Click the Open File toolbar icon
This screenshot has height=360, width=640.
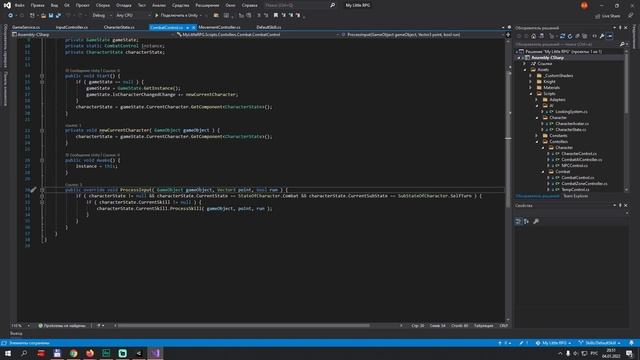[43, 16]
